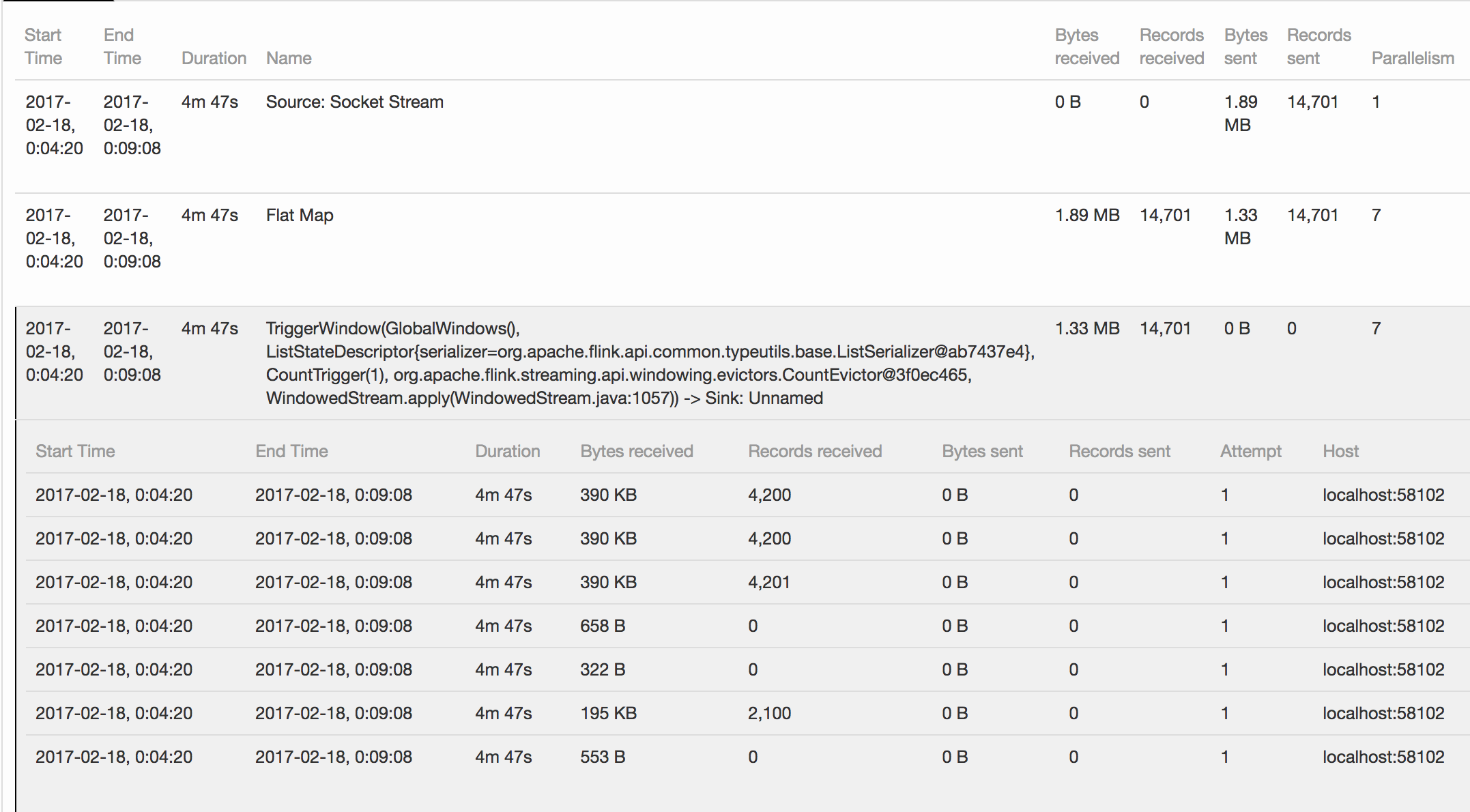1470x812 pixels.
Task: Select subtask row with 322 B received
Action: (x=603, y=669)
